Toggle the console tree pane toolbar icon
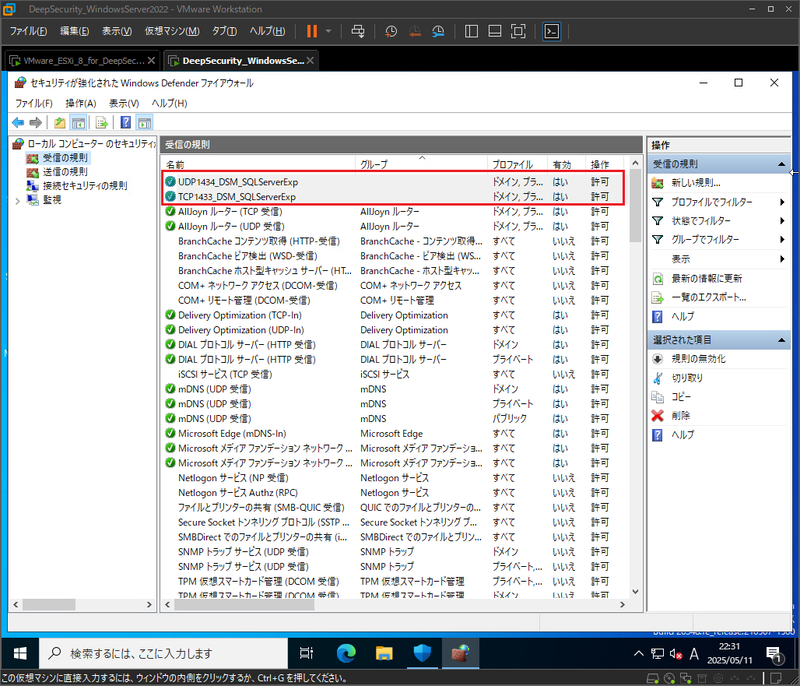 click(78, 122)
